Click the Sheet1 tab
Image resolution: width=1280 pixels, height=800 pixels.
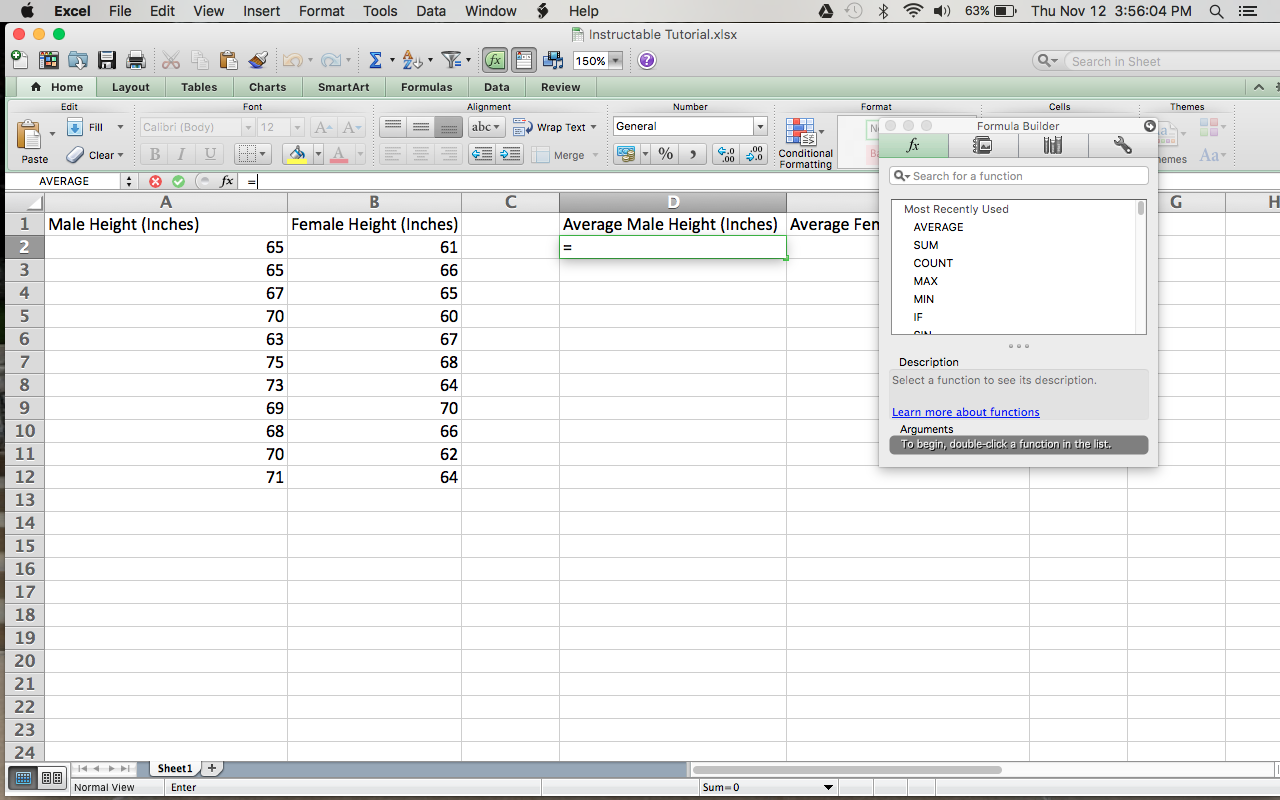point(174,768)
